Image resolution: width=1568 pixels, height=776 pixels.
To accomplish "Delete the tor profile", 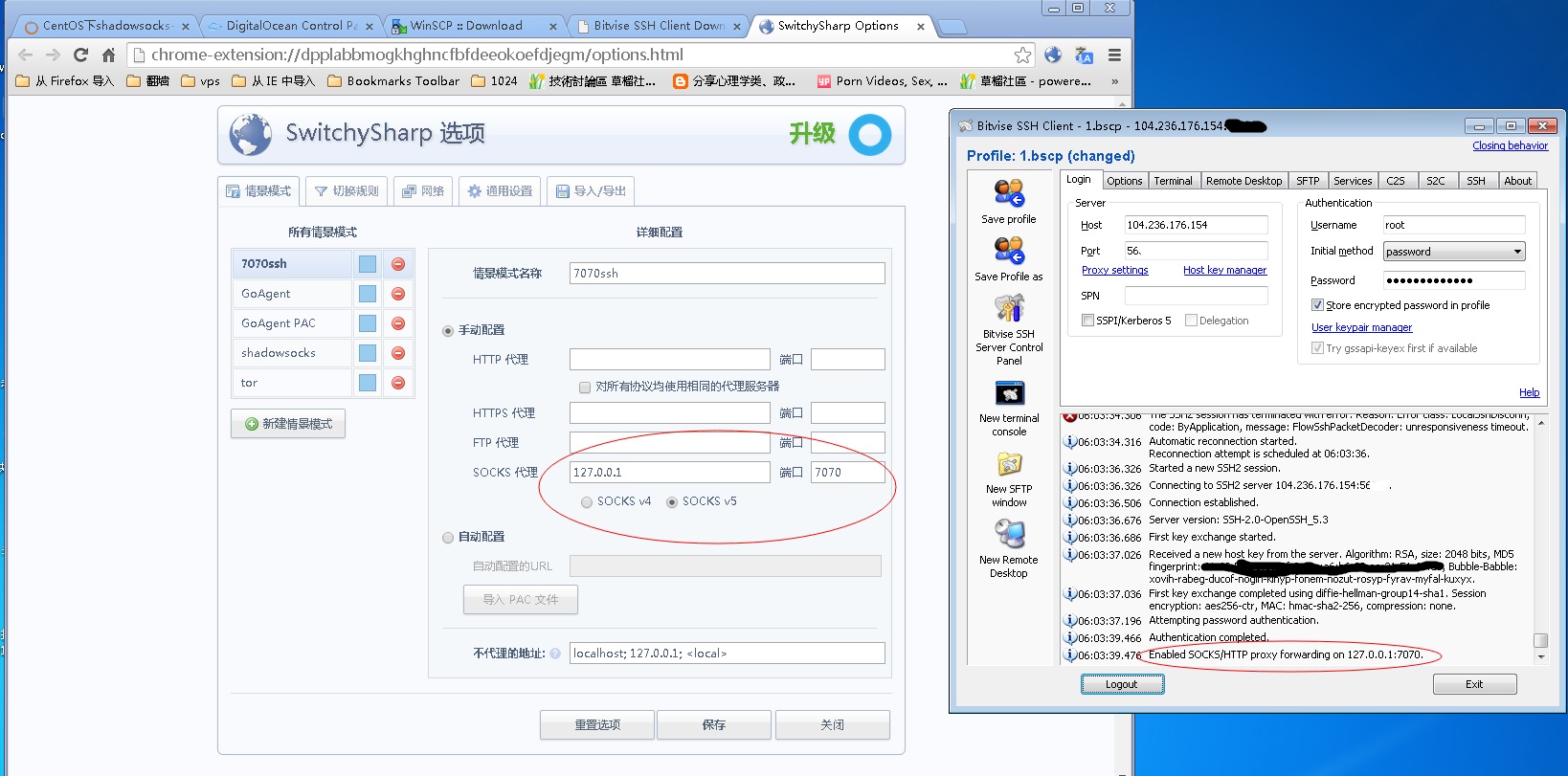I will coord(398,383).
